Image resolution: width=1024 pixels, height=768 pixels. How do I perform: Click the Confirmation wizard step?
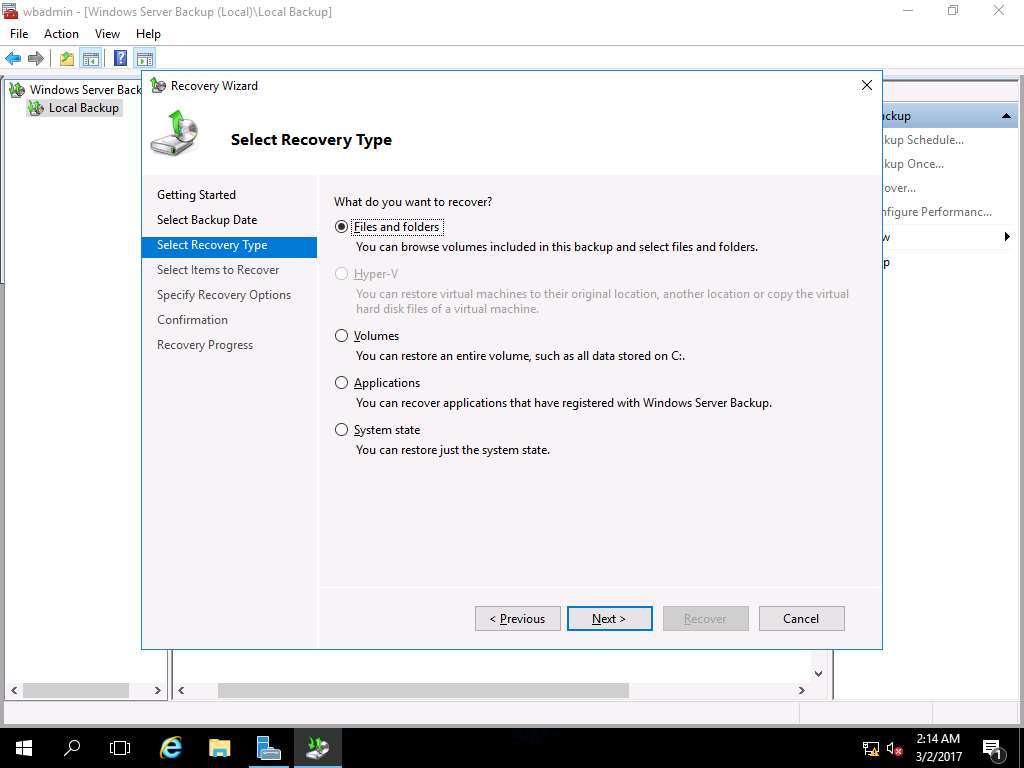(192, 319)
